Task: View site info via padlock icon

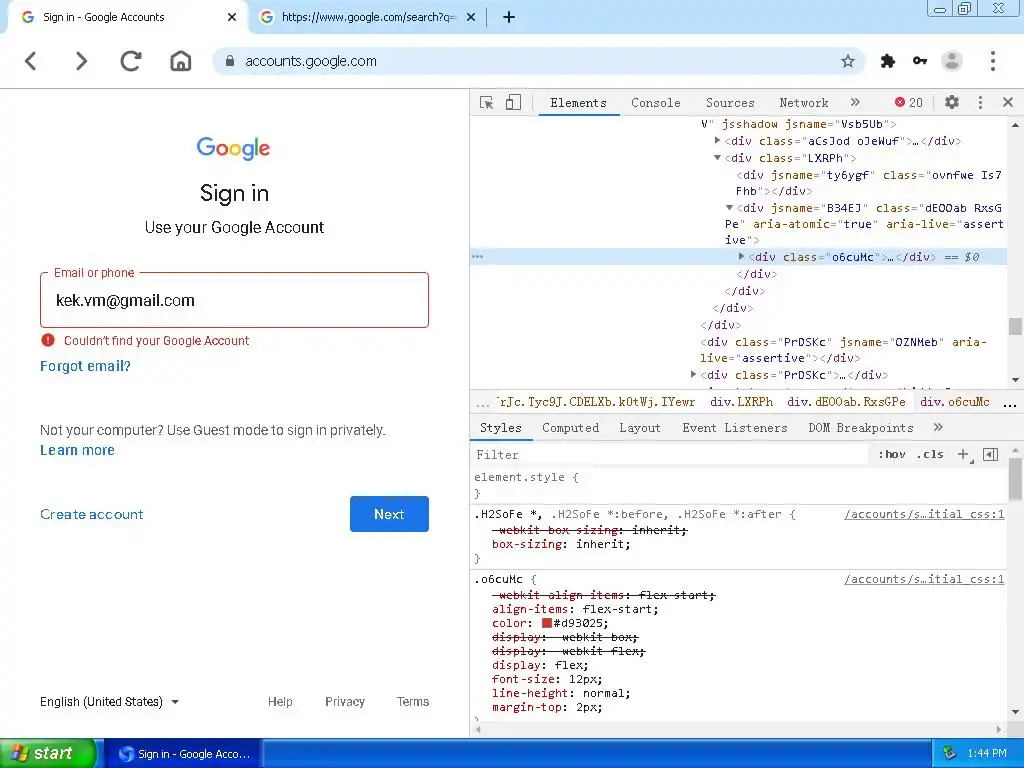Action: coord(230,61)
